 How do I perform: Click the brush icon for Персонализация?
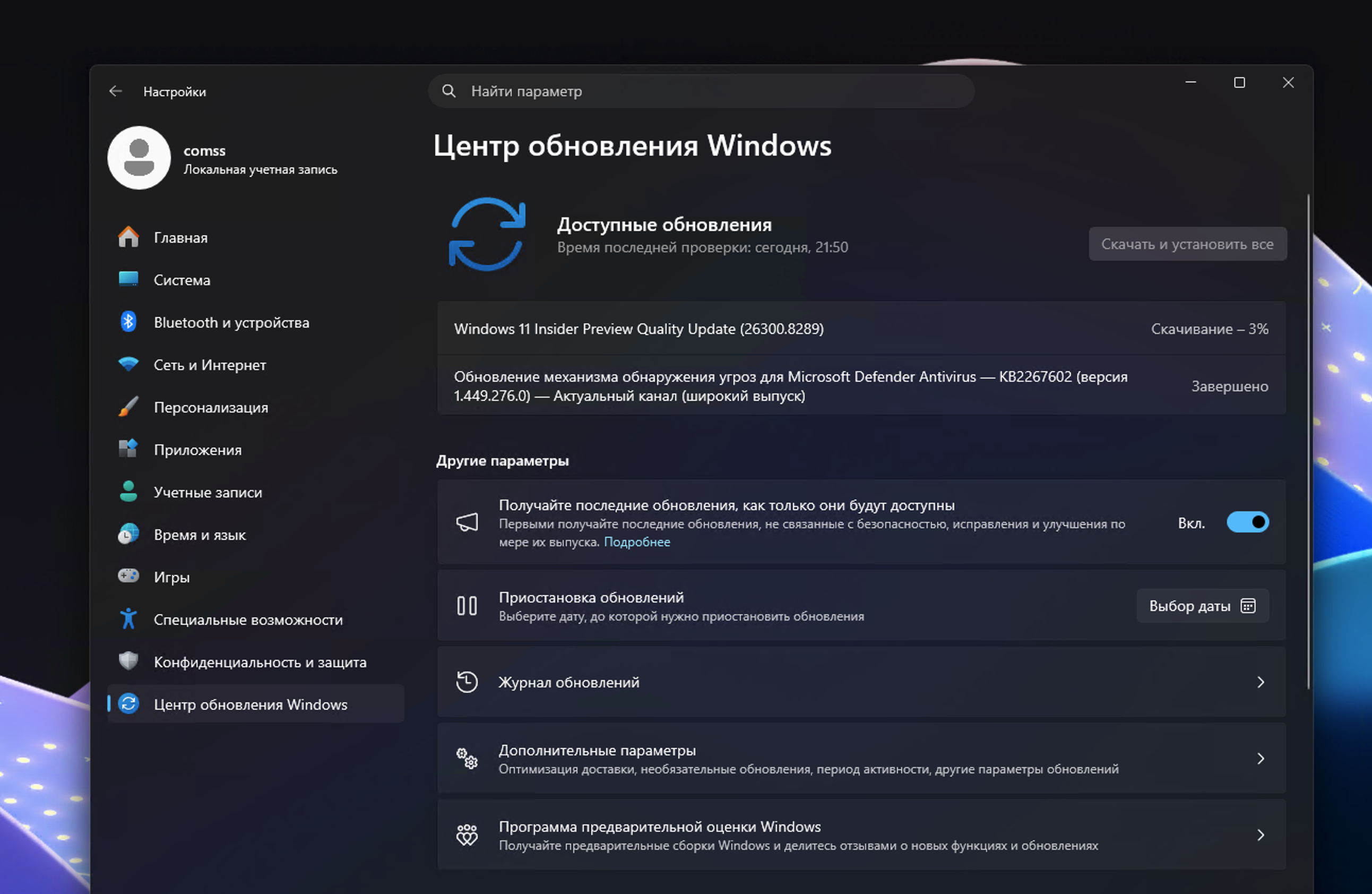[128, 407]
